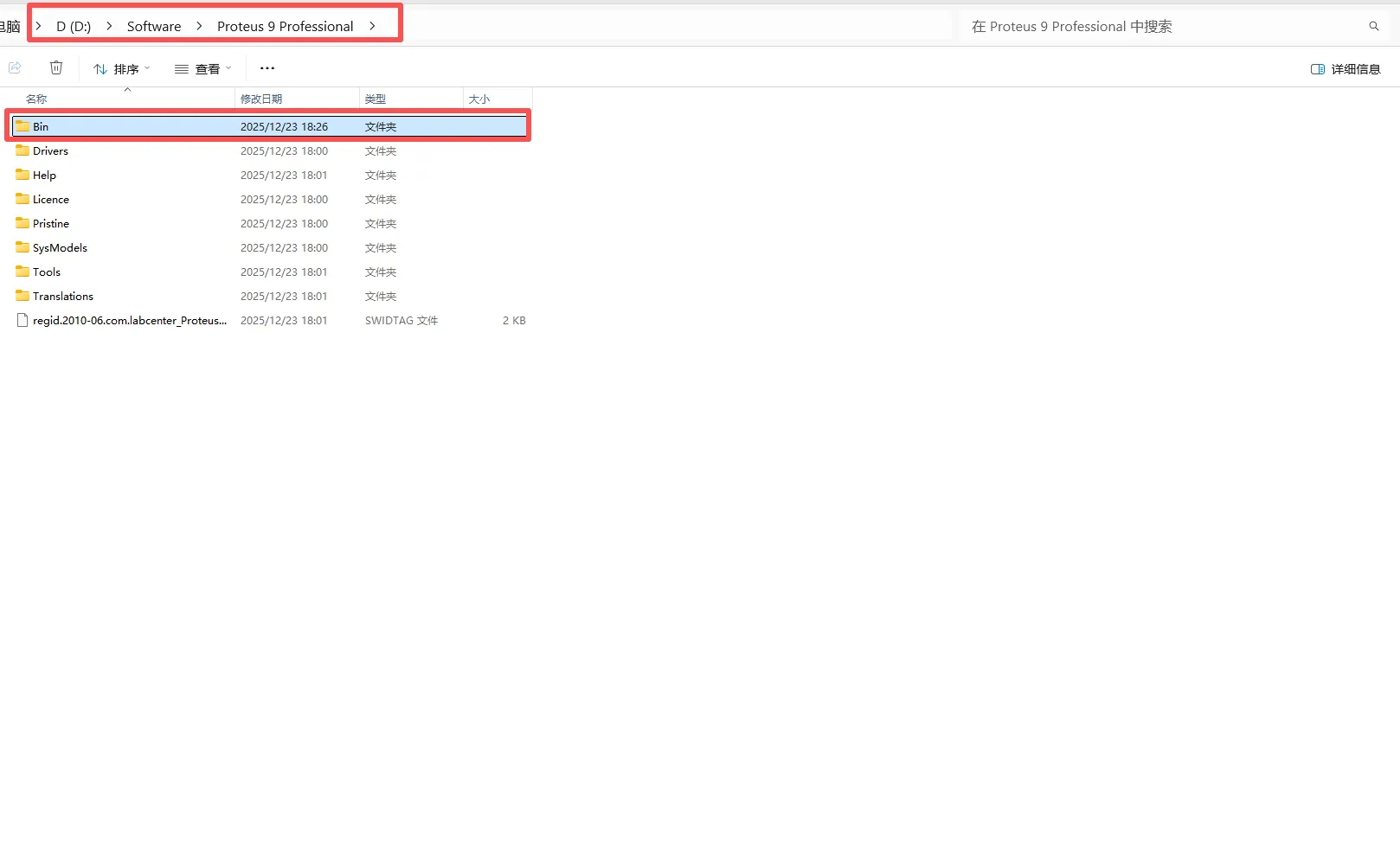The height and width of the screenshot is (844, 1400).
Task: Expand the chevron before D (D:)
Action: tap(39, 27)
